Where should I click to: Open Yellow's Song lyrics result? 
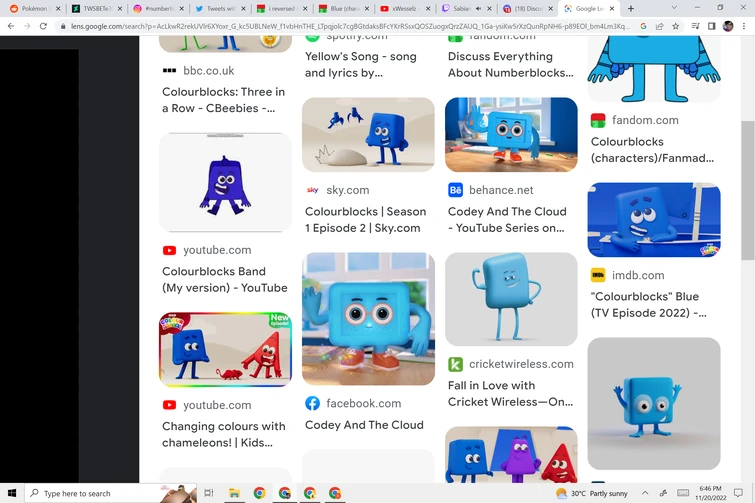(361, 64)
